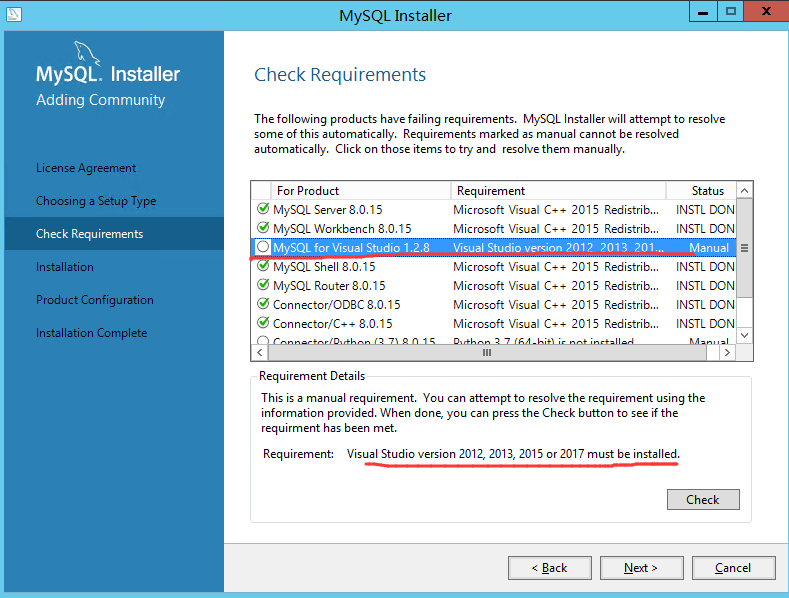Click the requirement cell for MySQL Router 8.0.15
The image size is (789, 598).
pos(556,286)
